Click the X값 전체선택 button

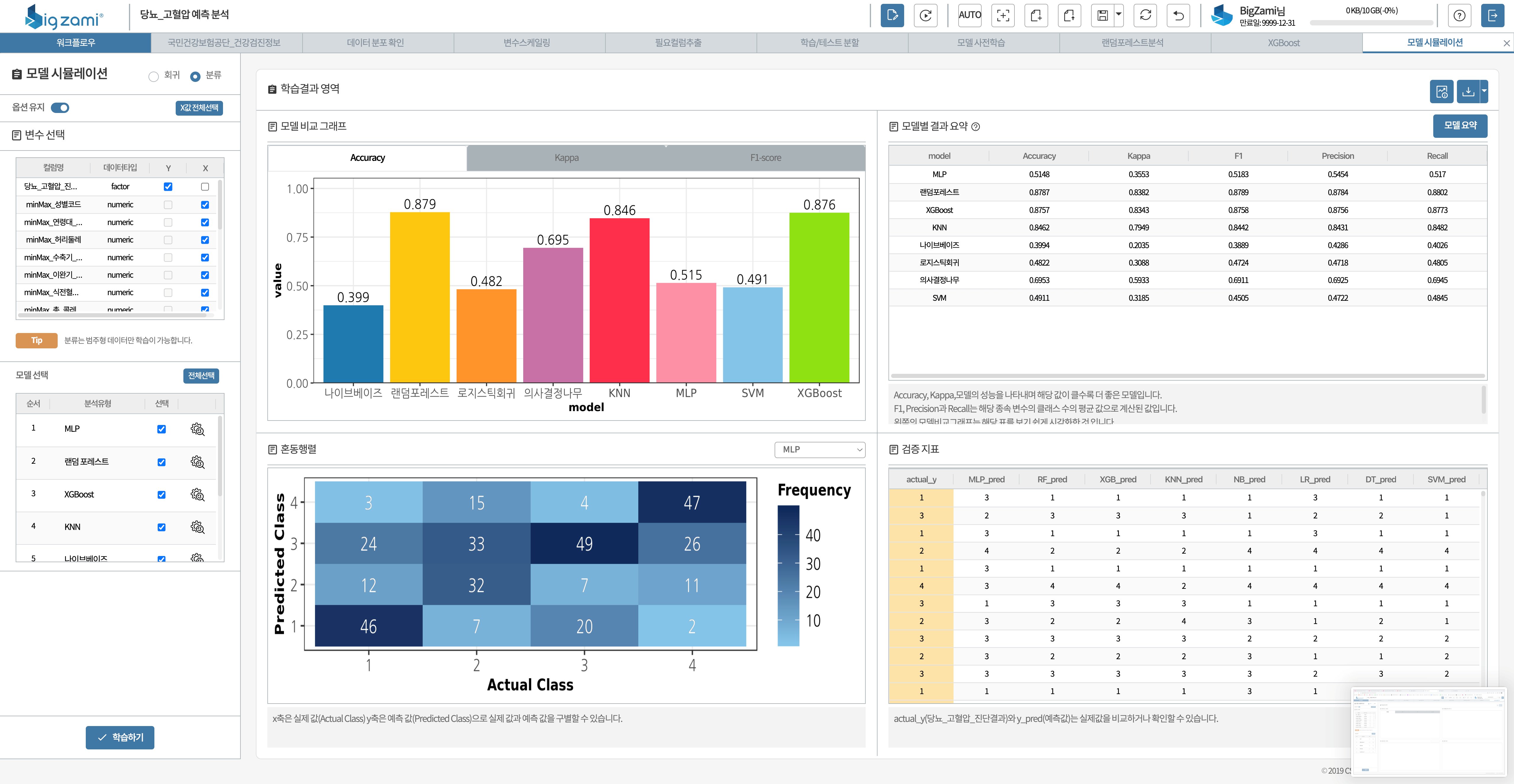coord(199,108)
